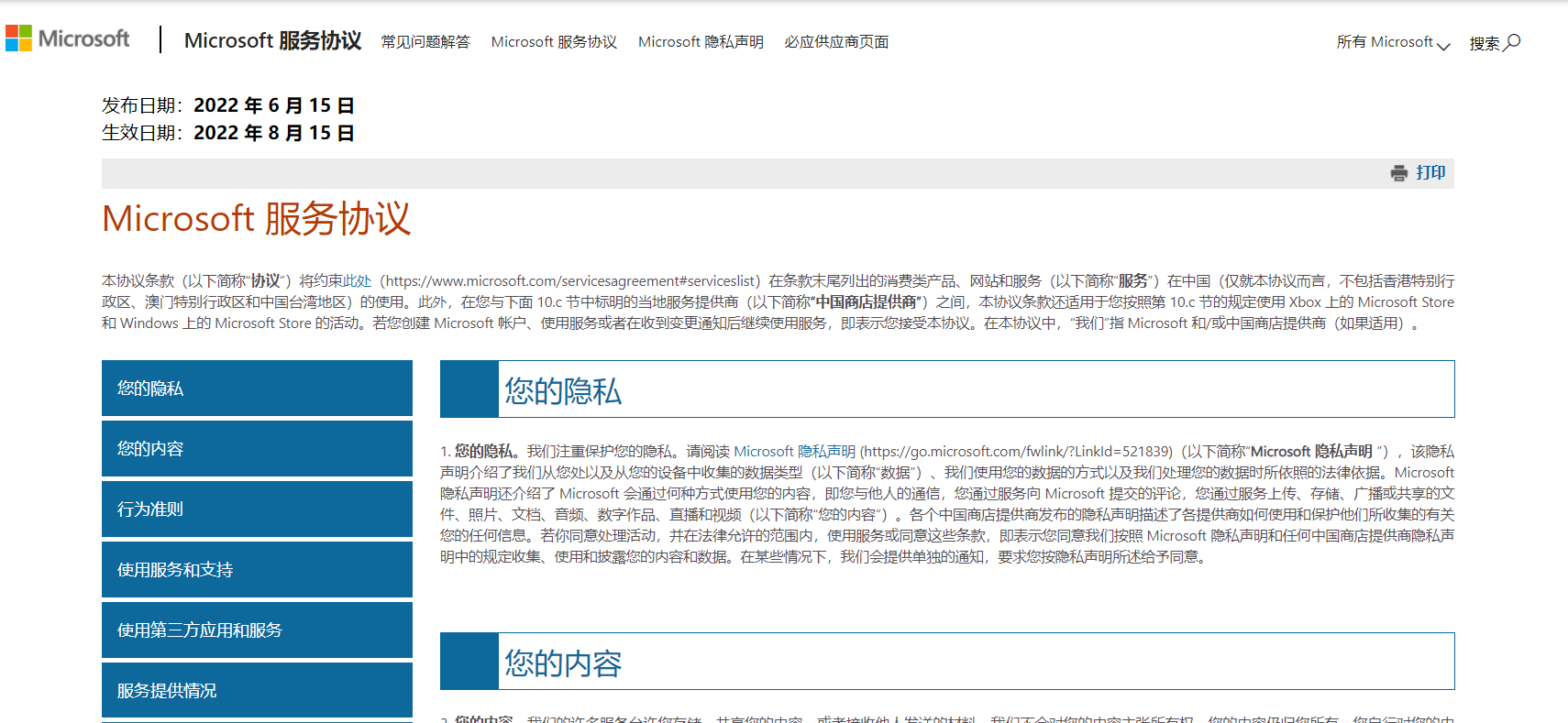The image size is (1568, 723).
Task: Open the Microsoft 隐私声明 link in paragraph
Action: tap(794, 452)
